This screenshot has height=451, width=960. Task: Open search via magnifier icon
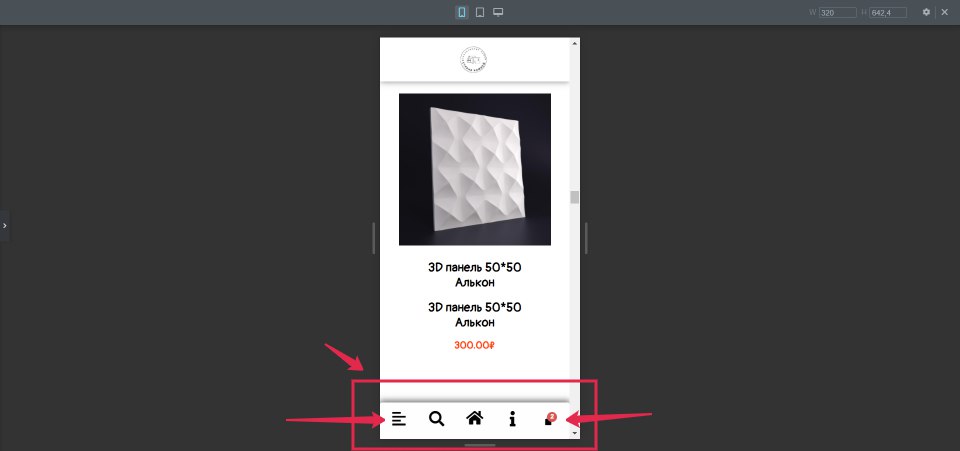pyautogui.click(x=437, y=419)
